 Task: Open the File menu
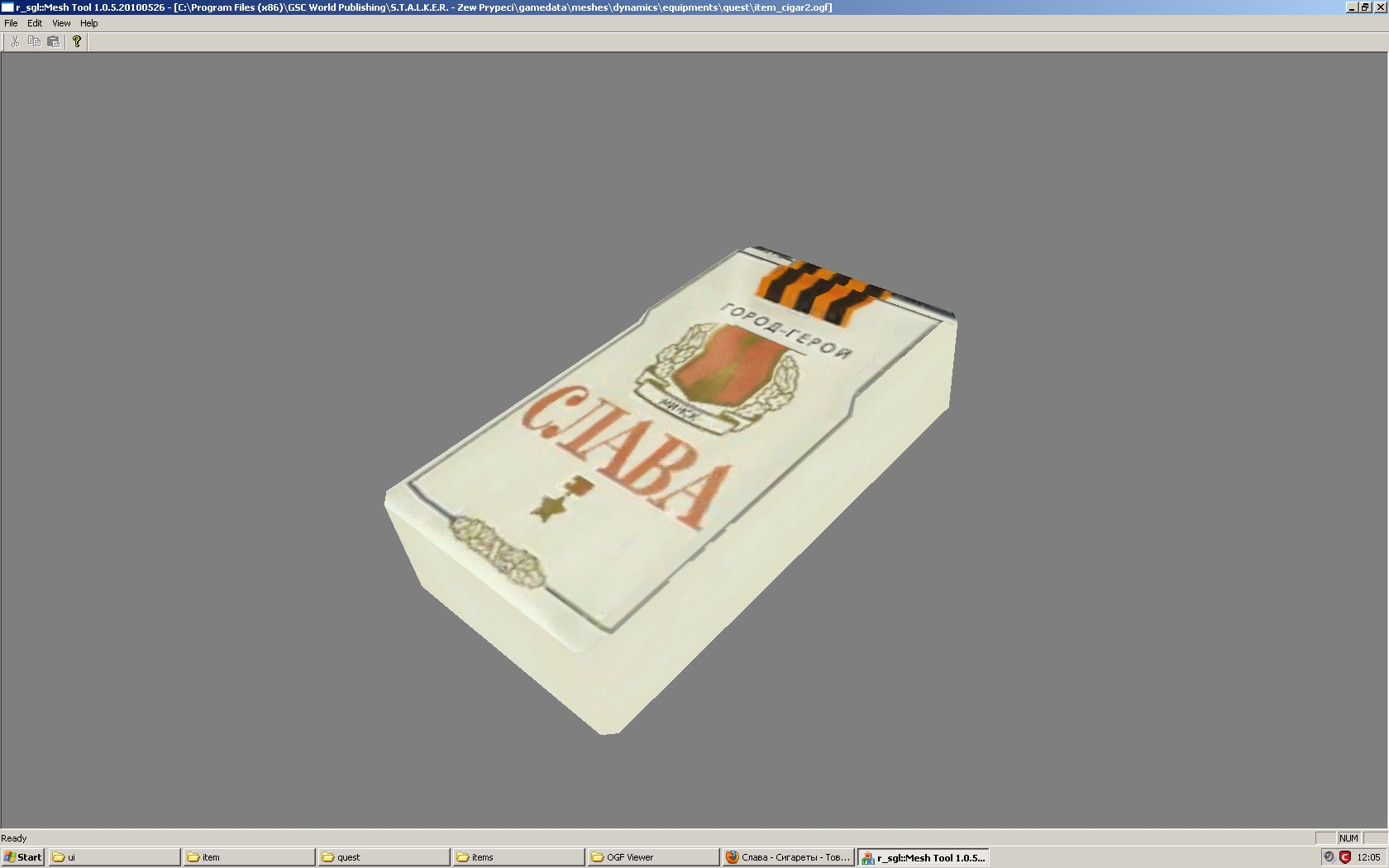pos(11,23)
